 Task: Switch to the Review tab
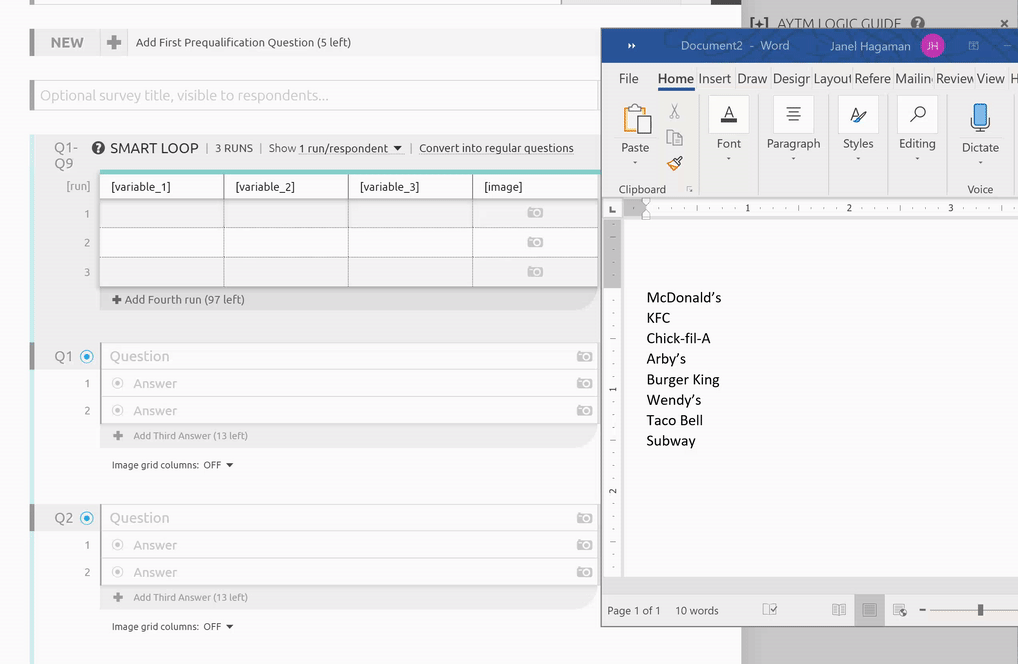(954, 79)
